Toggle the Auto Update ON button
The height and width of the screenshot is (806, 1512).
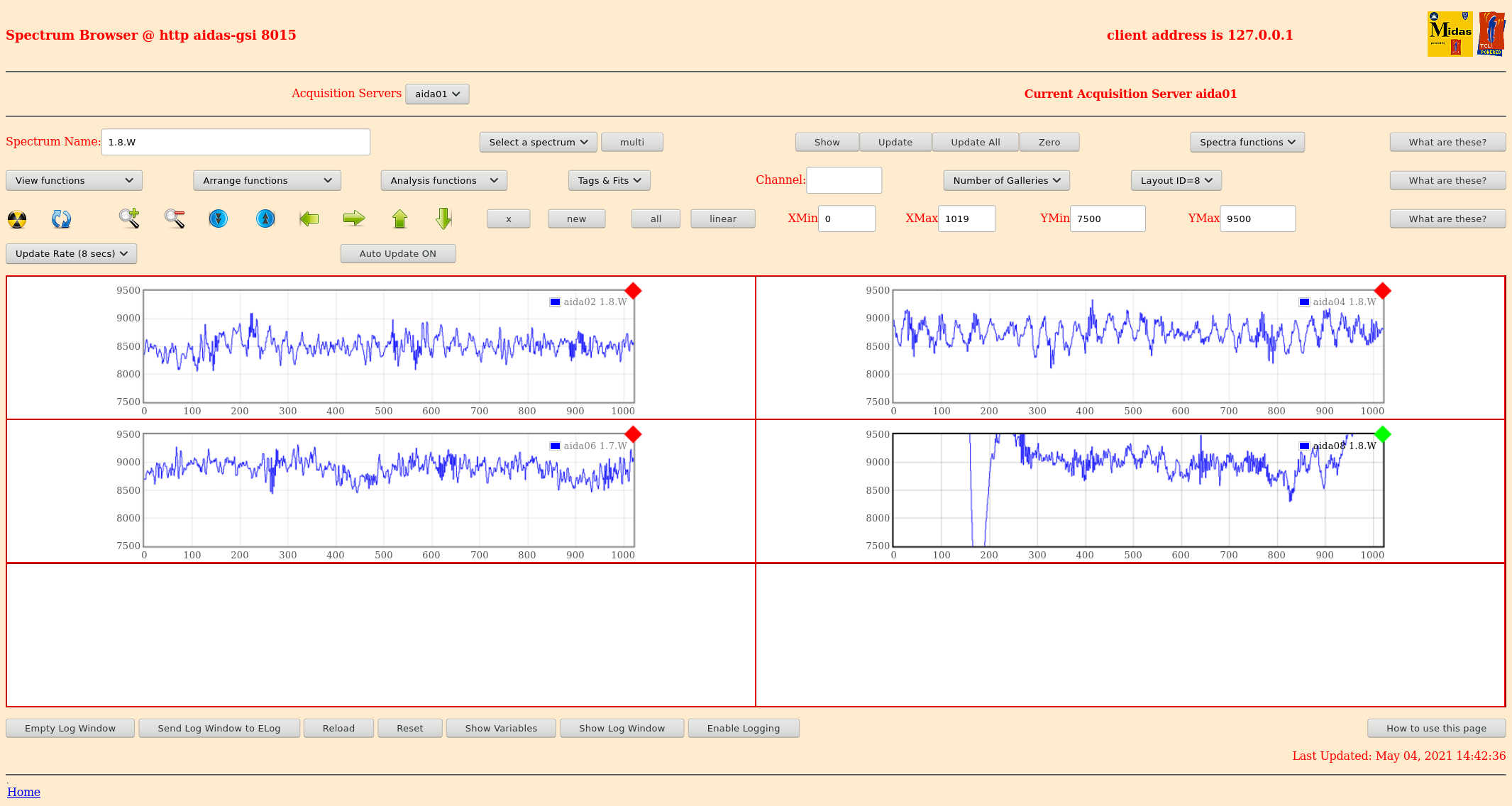pos(397,253)
